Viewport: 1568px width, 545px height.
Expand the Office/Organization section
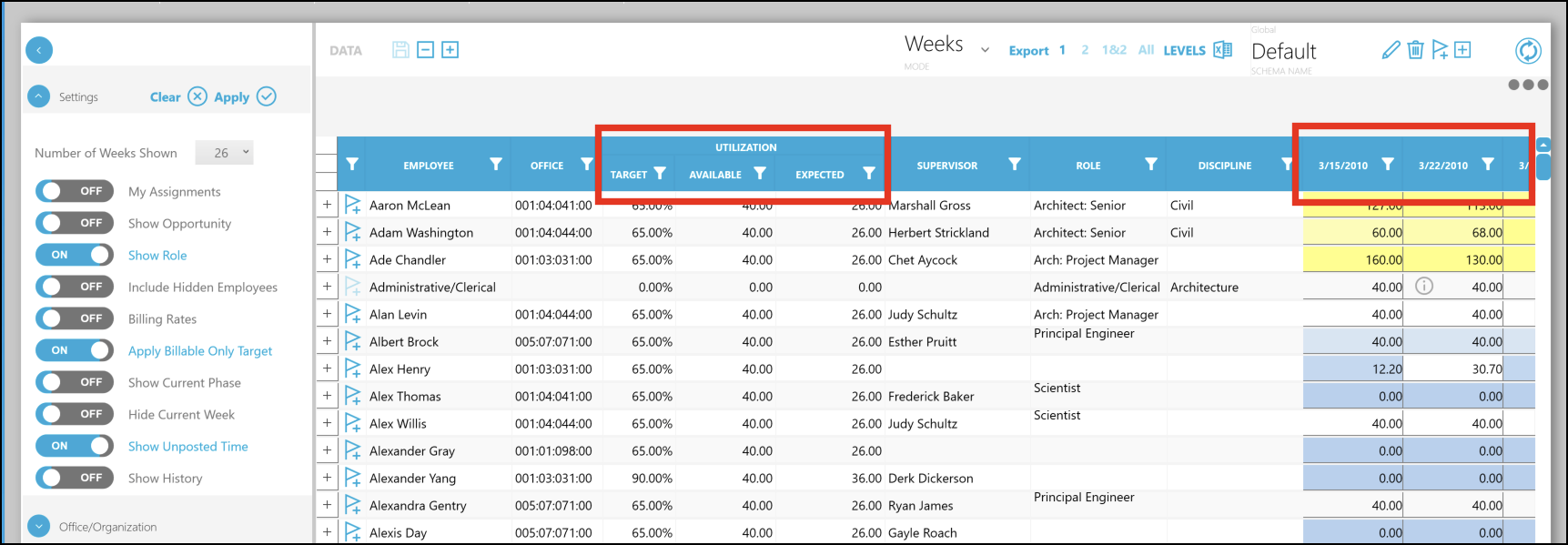38,526
